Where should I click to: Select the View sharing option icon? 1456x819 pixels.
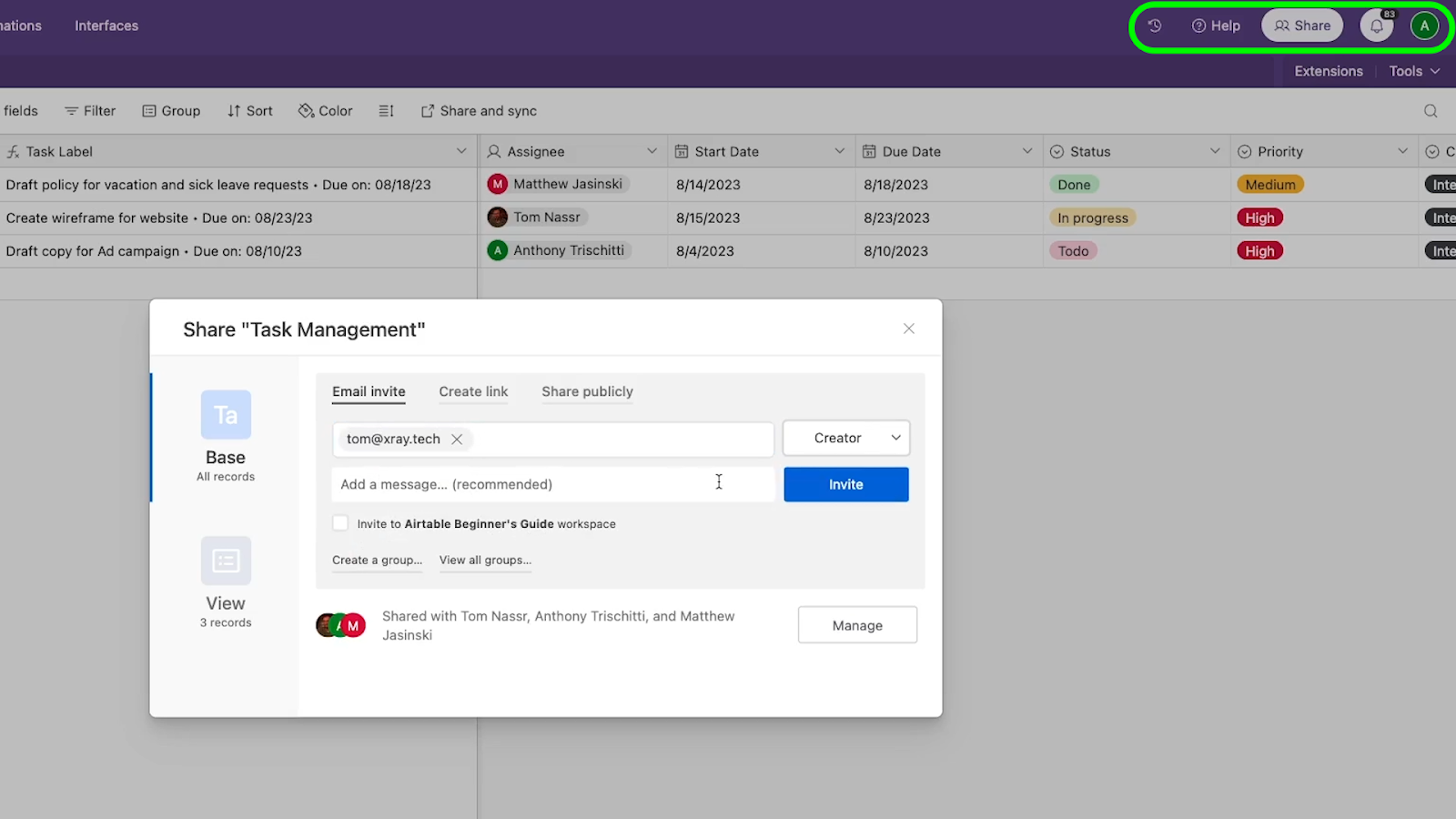(x=226, y=561)
